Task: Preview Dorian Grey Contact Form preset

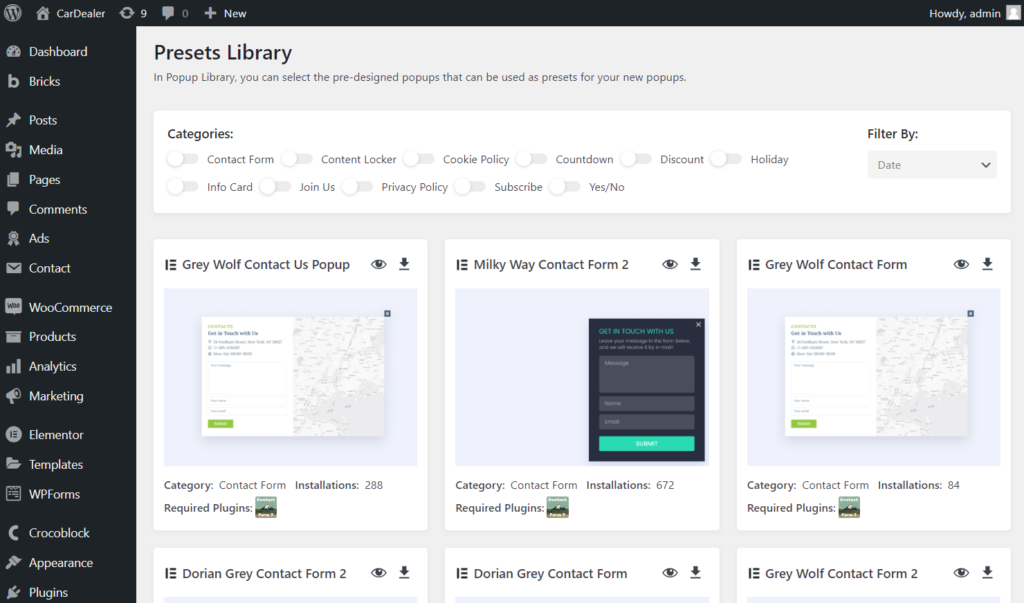Action: pos(670,573)
